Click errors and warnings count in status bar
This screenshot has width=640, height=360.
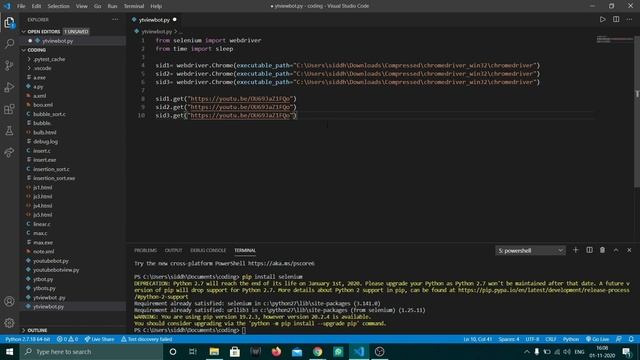(67, 339)
